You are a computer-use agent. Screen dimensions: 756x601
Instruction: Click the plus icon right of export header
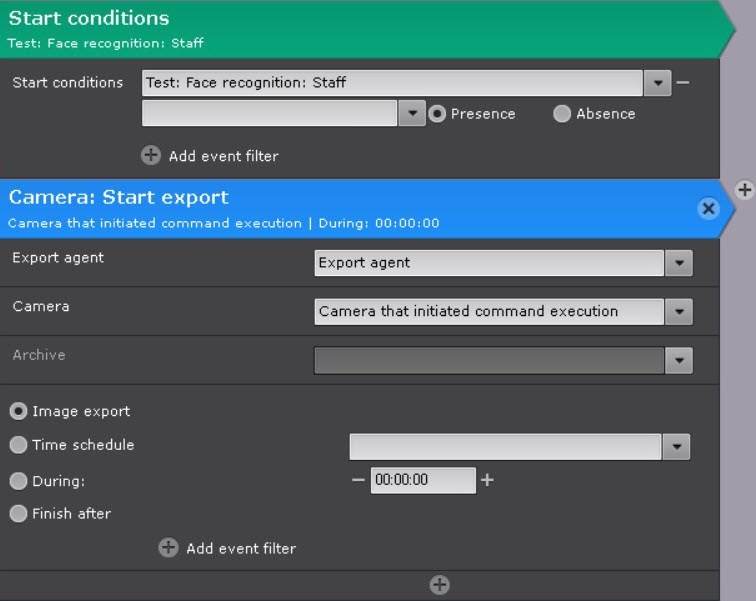coord(744,190)
